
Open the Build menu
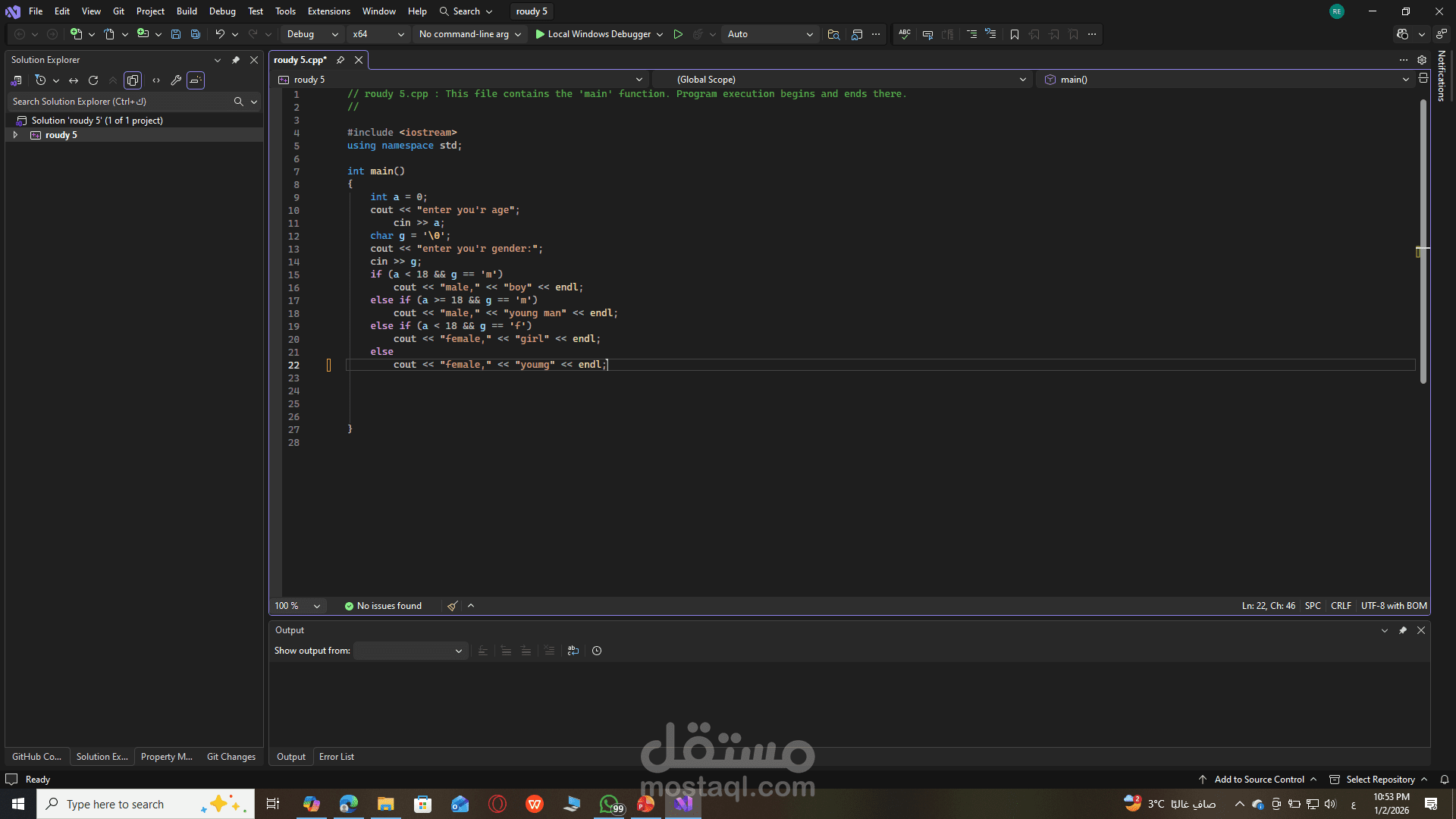tap(187, 11)
